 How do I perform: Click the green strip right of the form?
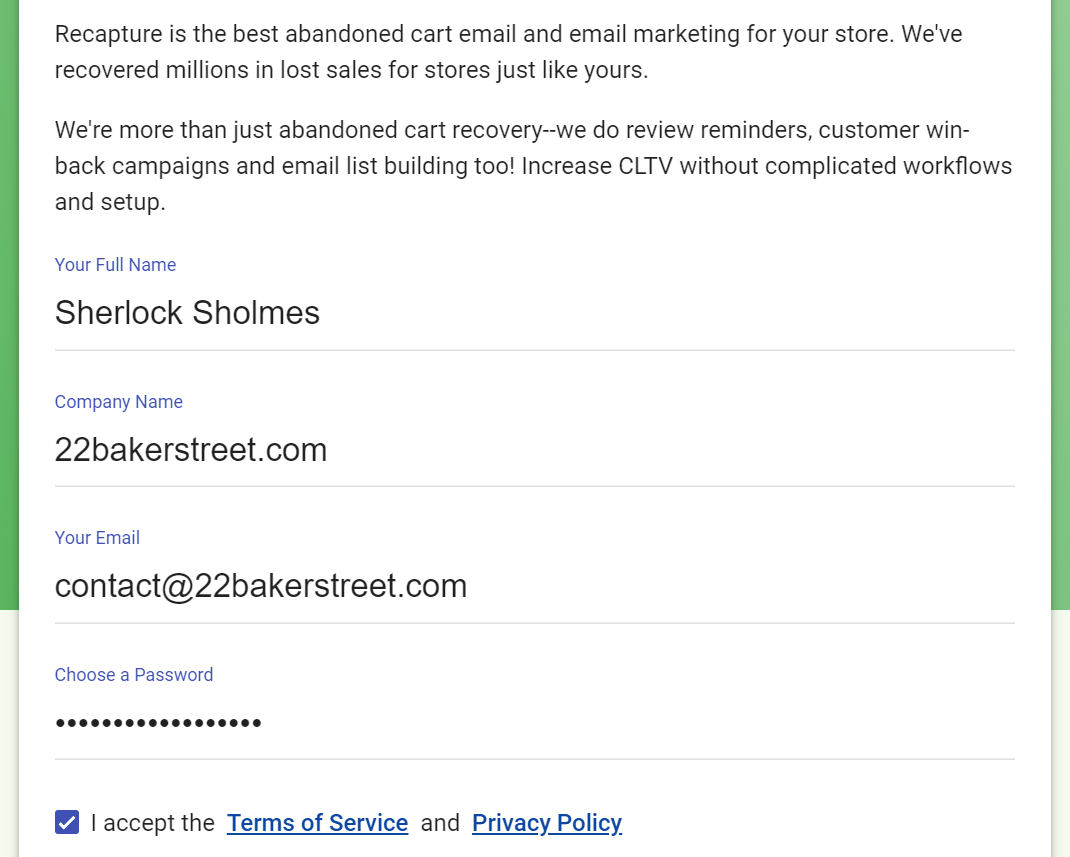point(1060,300)
